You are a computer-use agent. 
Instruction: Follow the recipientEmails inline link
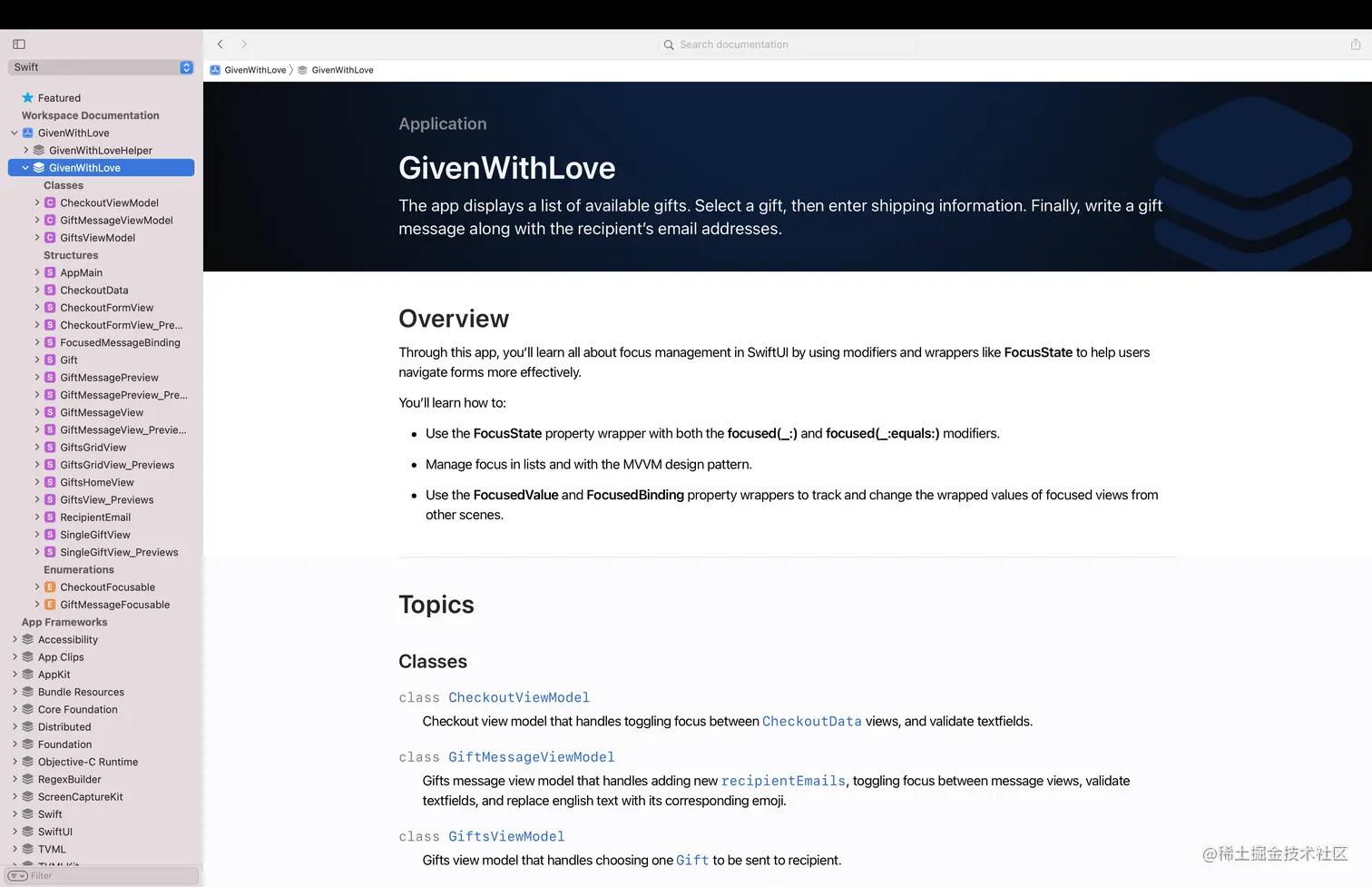click(x=783, y=781)
